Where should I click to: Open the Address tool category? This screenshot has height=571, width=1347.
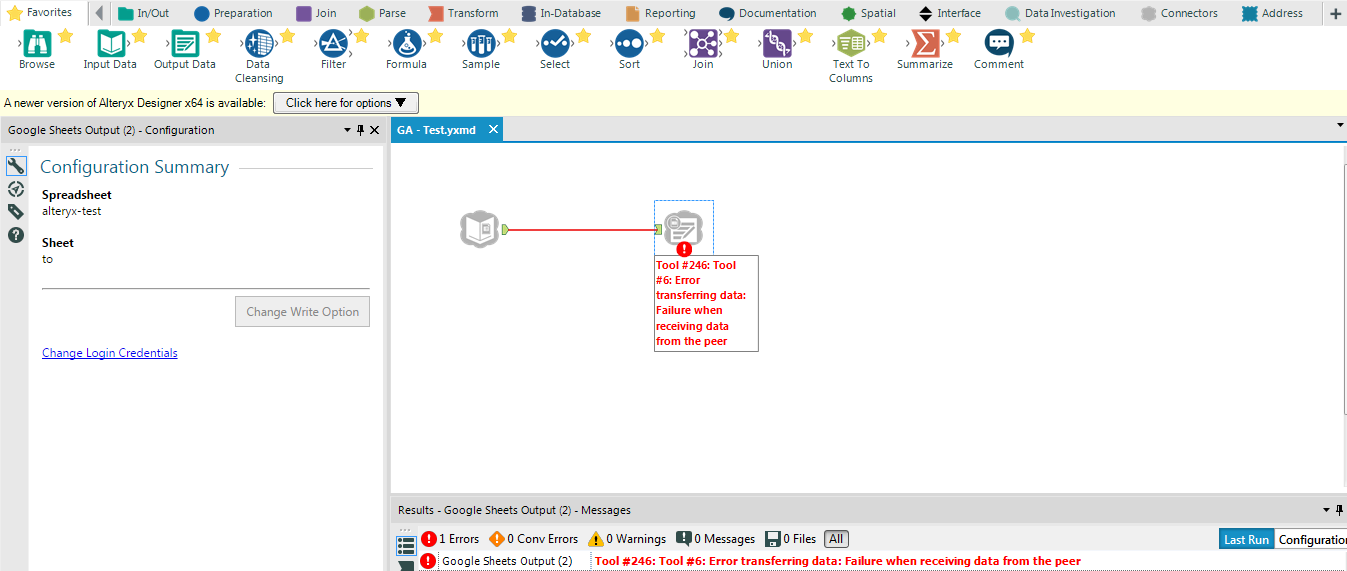point(1272,13)
